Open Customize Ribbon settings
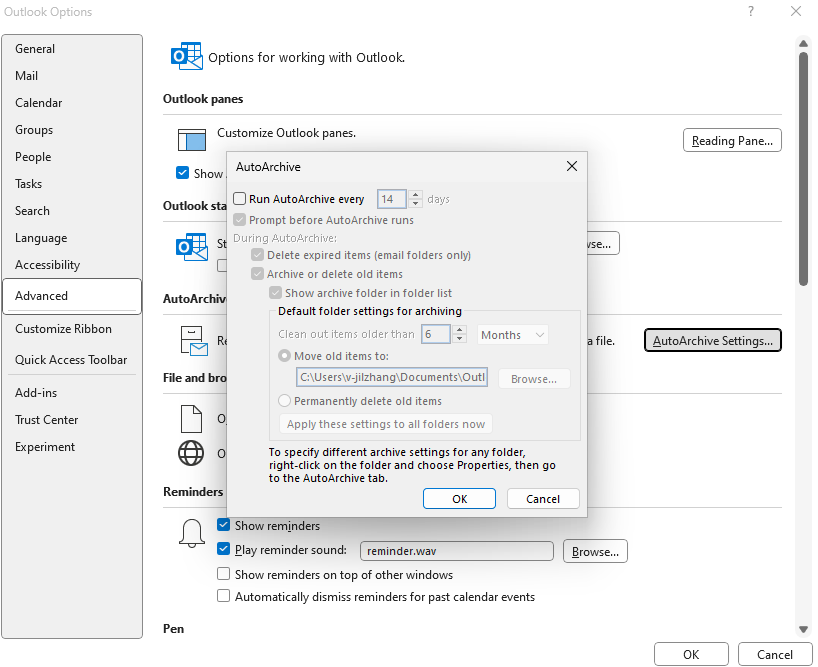Screen dimensions: 818x667 pos(71,329)
